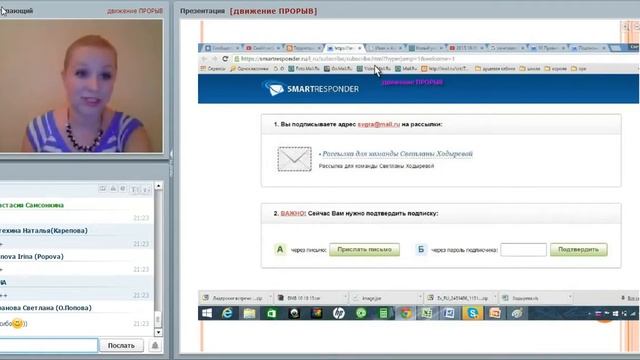This screenshot has width=640, height=360.
Task: Click the first chat toolbar icon
Action: [x=103, y=189]
